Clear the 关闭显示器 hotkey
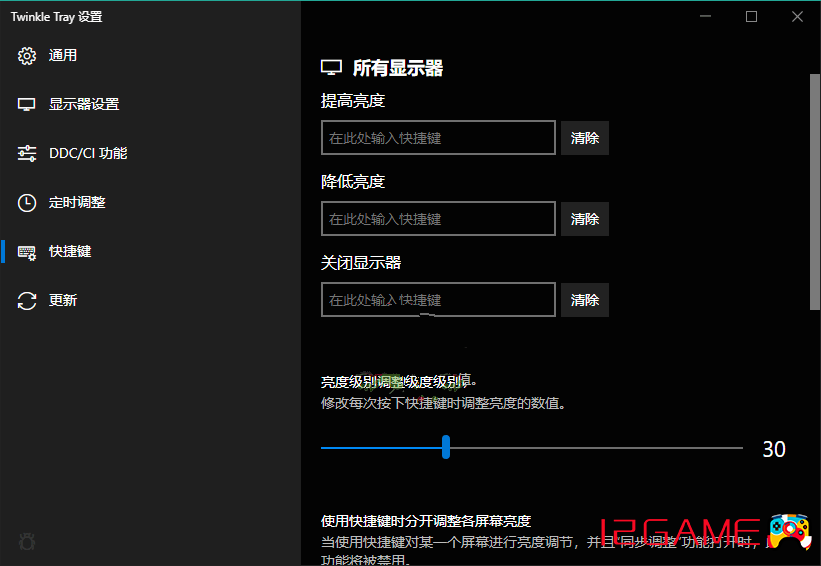The width and height of the screenshot is (821, 566). point(584,300)
